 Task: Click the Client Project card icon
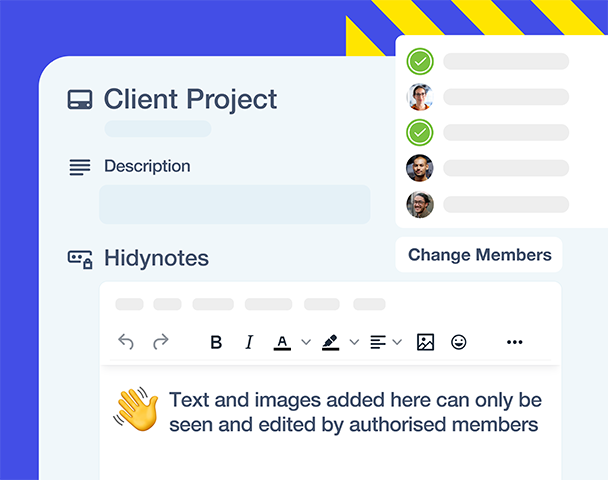(x=80, y=100)
